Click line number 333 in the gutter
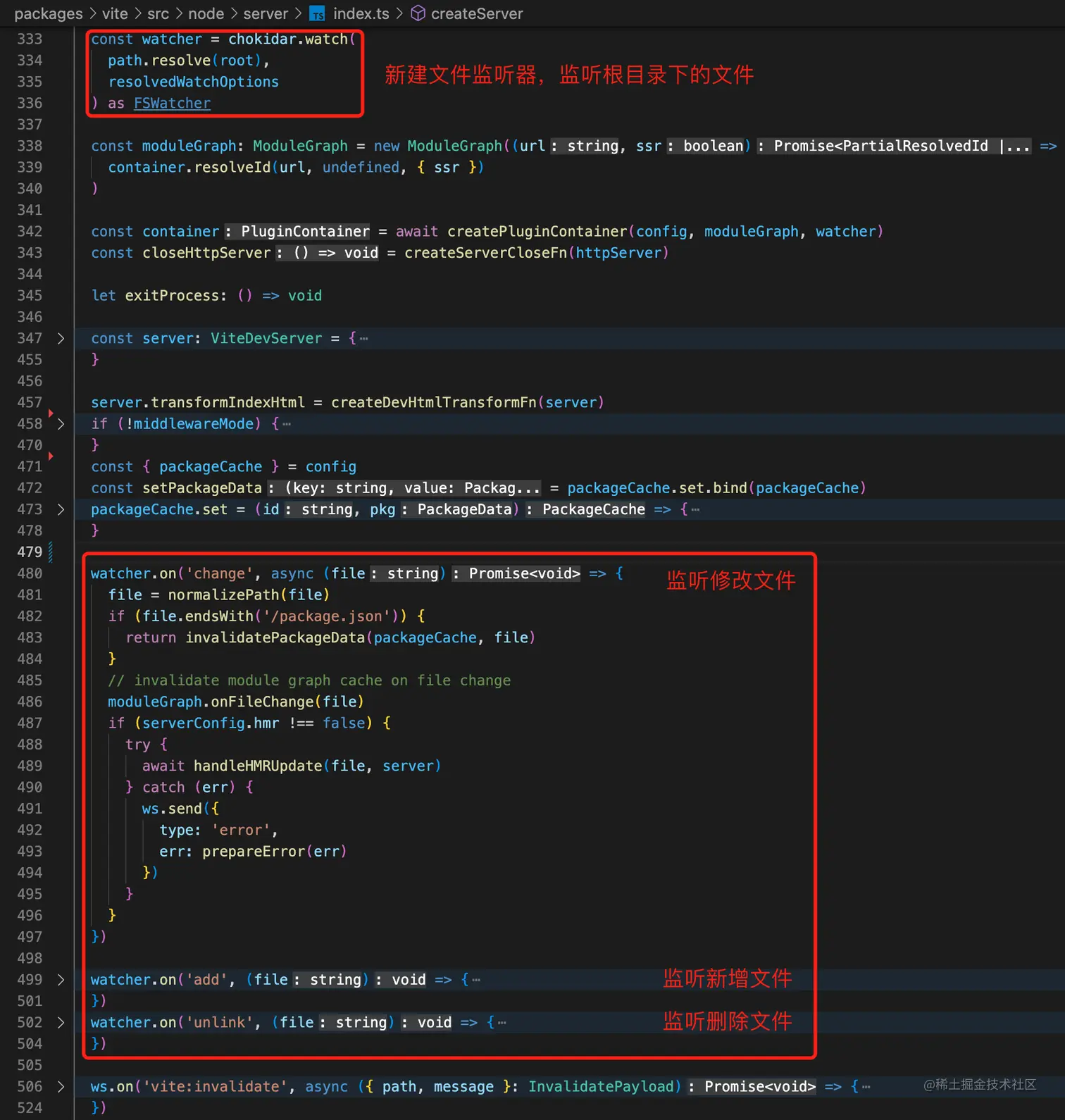Screen dimensions: 1065x1120 click(x=30, y=39)
